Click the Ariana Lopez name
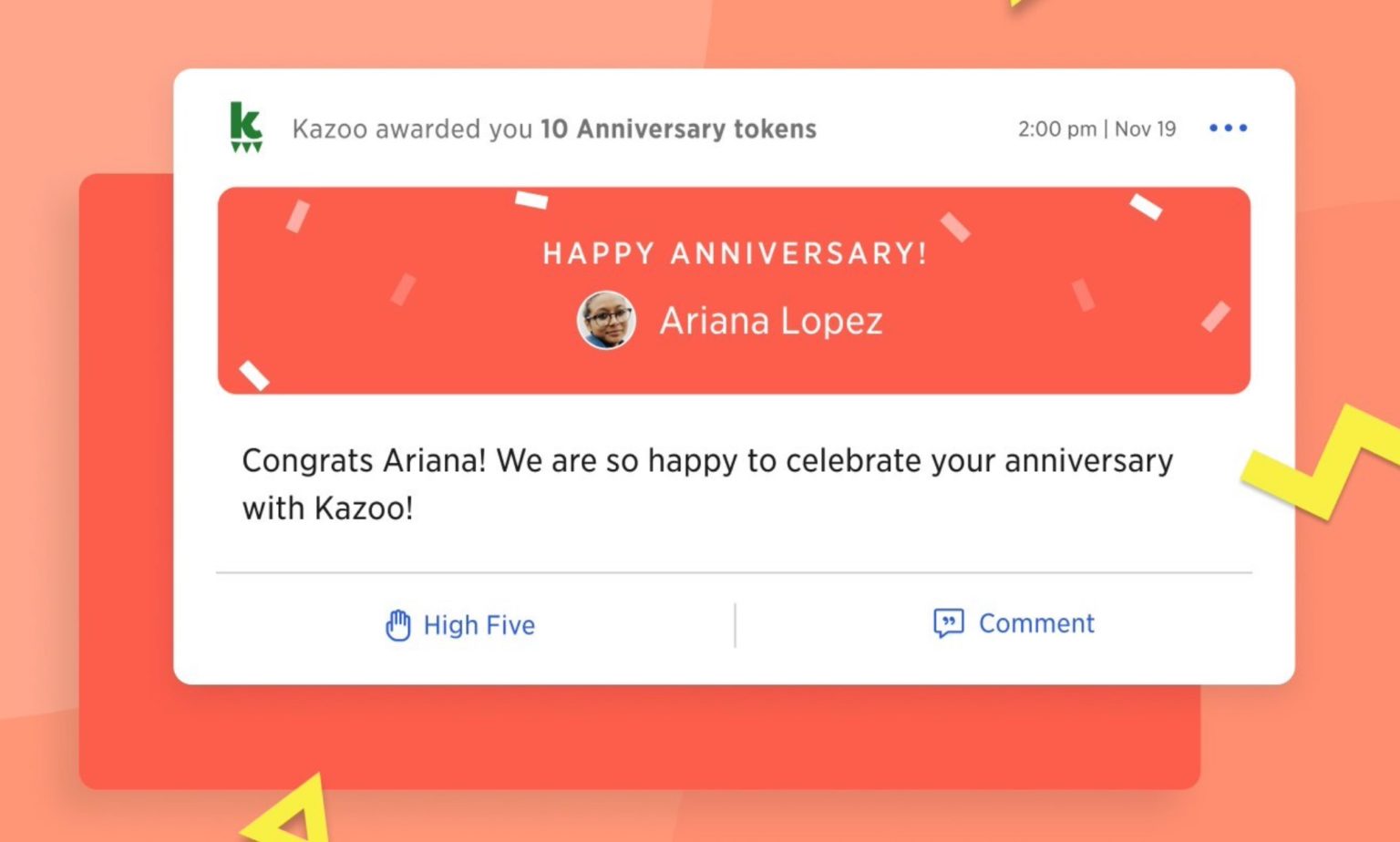The height and width of the screenshot is (842, 1400). point(771,321)
